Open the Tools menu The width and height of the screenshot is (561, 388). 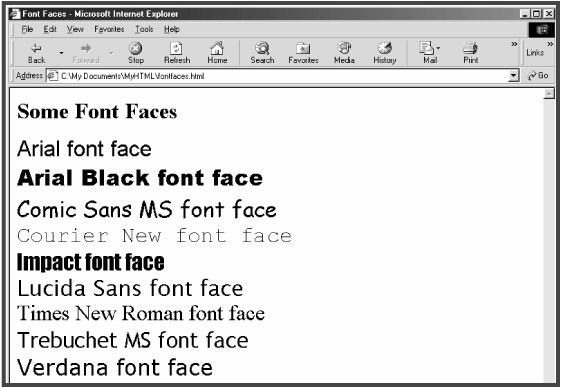[x=144, y=29]
